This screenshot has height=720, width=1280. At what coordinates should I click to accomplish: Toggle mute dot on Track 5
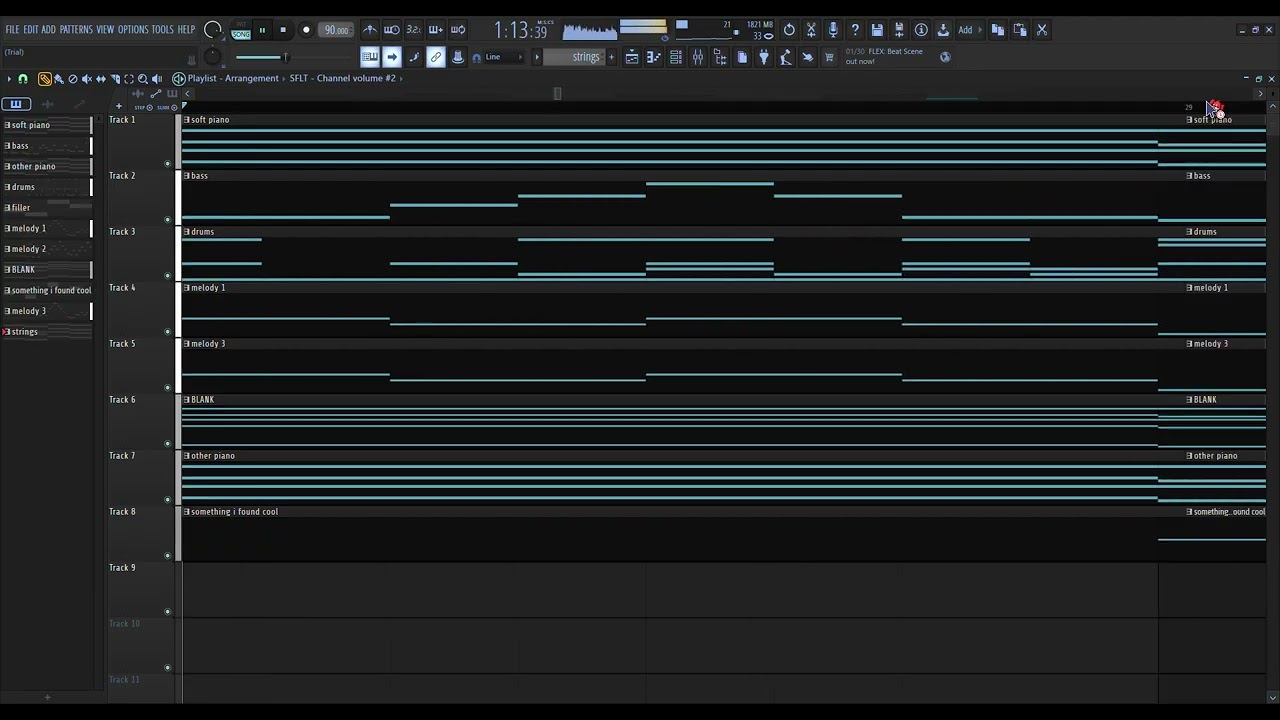tap(167, 387)
